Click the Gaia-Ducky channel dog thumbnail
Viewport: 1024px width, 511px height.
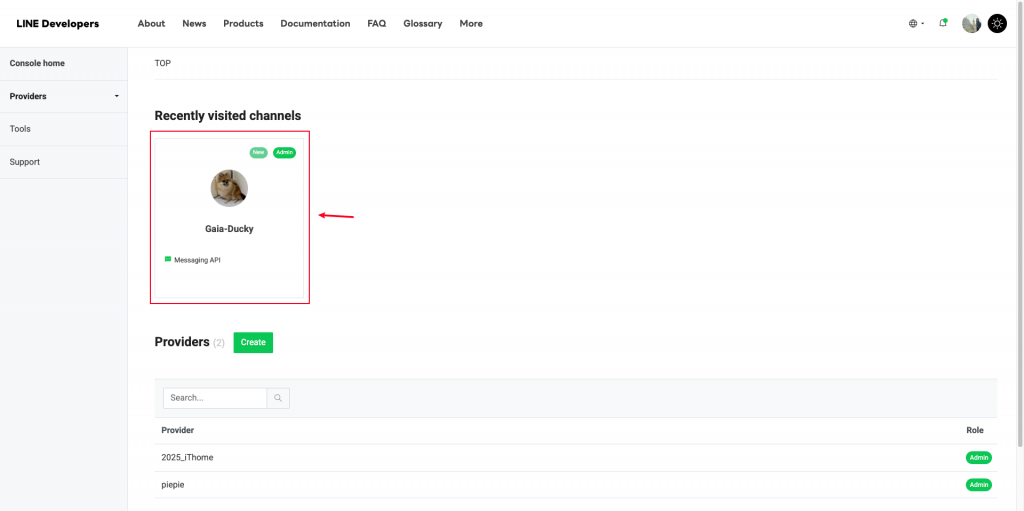pos(229,188)
